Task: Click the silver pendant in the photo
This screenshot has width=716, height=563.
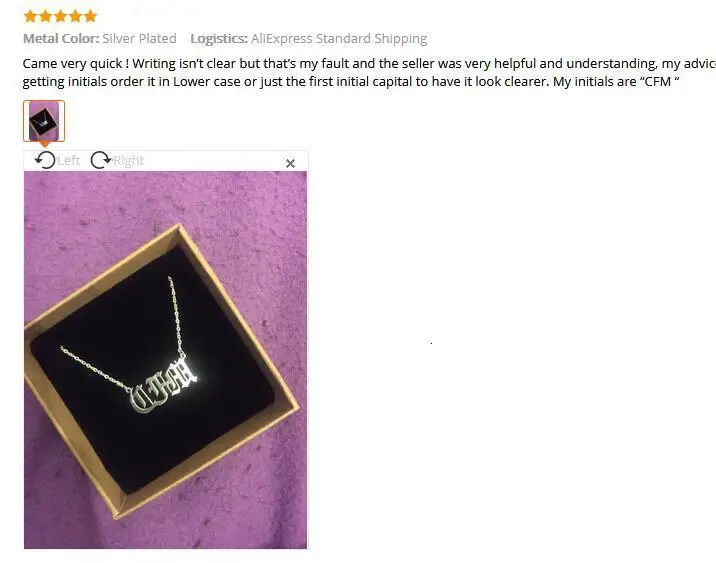Action: (x=165, y=386)
